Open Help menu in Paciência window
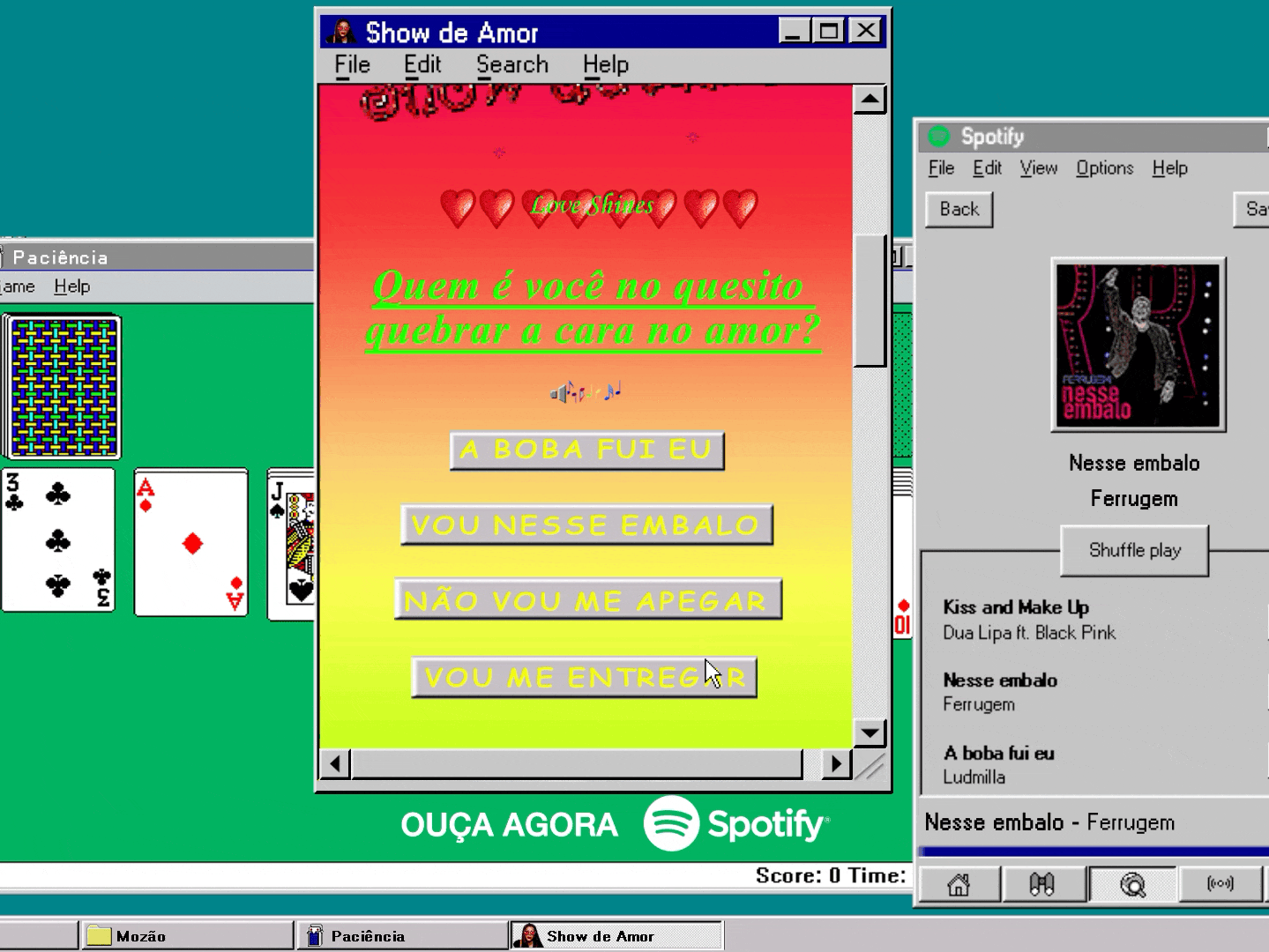The width and height of the screenshot is (1269, 952). [71, 286]
